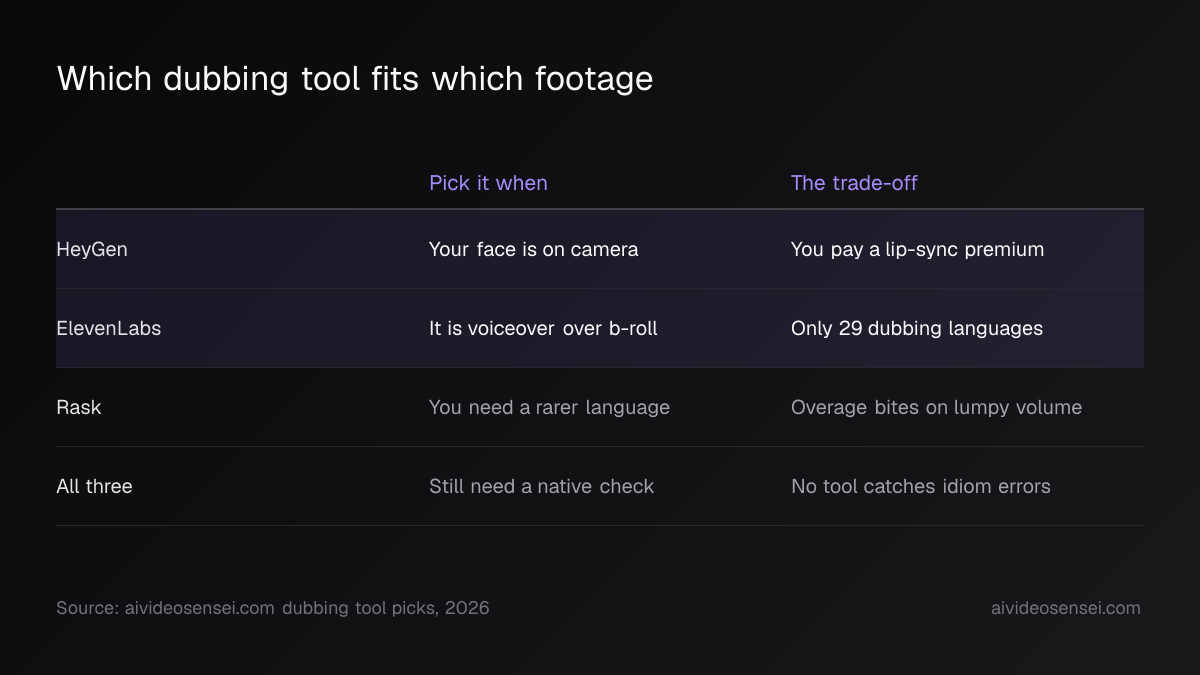Select the 'Pick it when' column header
This screenshot has width=1200, height=675.
pyautogui.click(x=488, y=183)
